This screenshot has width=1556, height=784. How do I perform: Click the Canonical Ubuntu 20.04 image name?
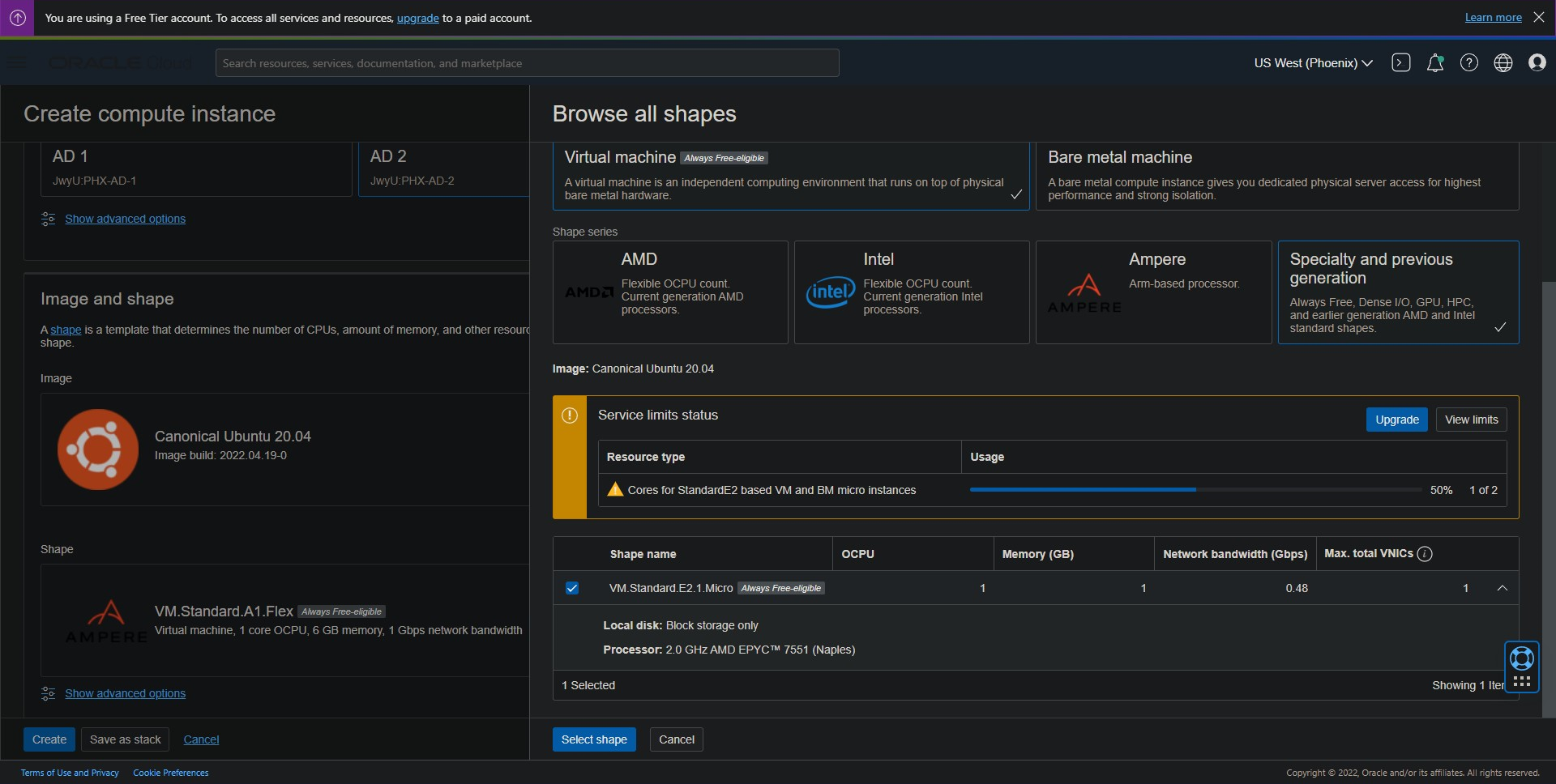coord(233,437)
